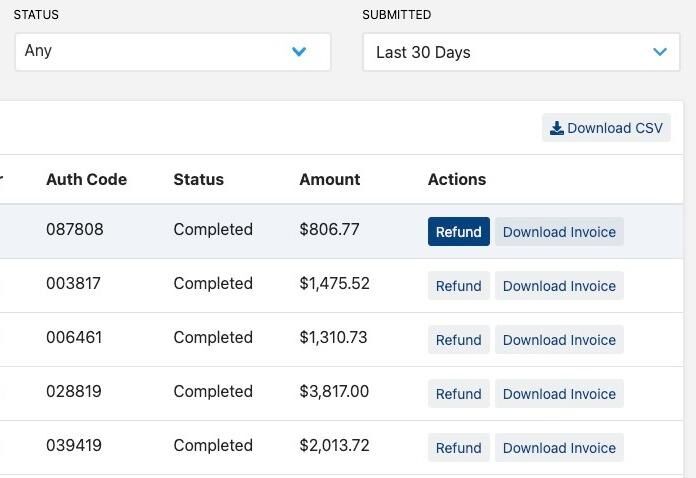Click the Auth Code column header
Image resolution: width=696 pixels, height=478 pixels.
click(x=87, y=179)
